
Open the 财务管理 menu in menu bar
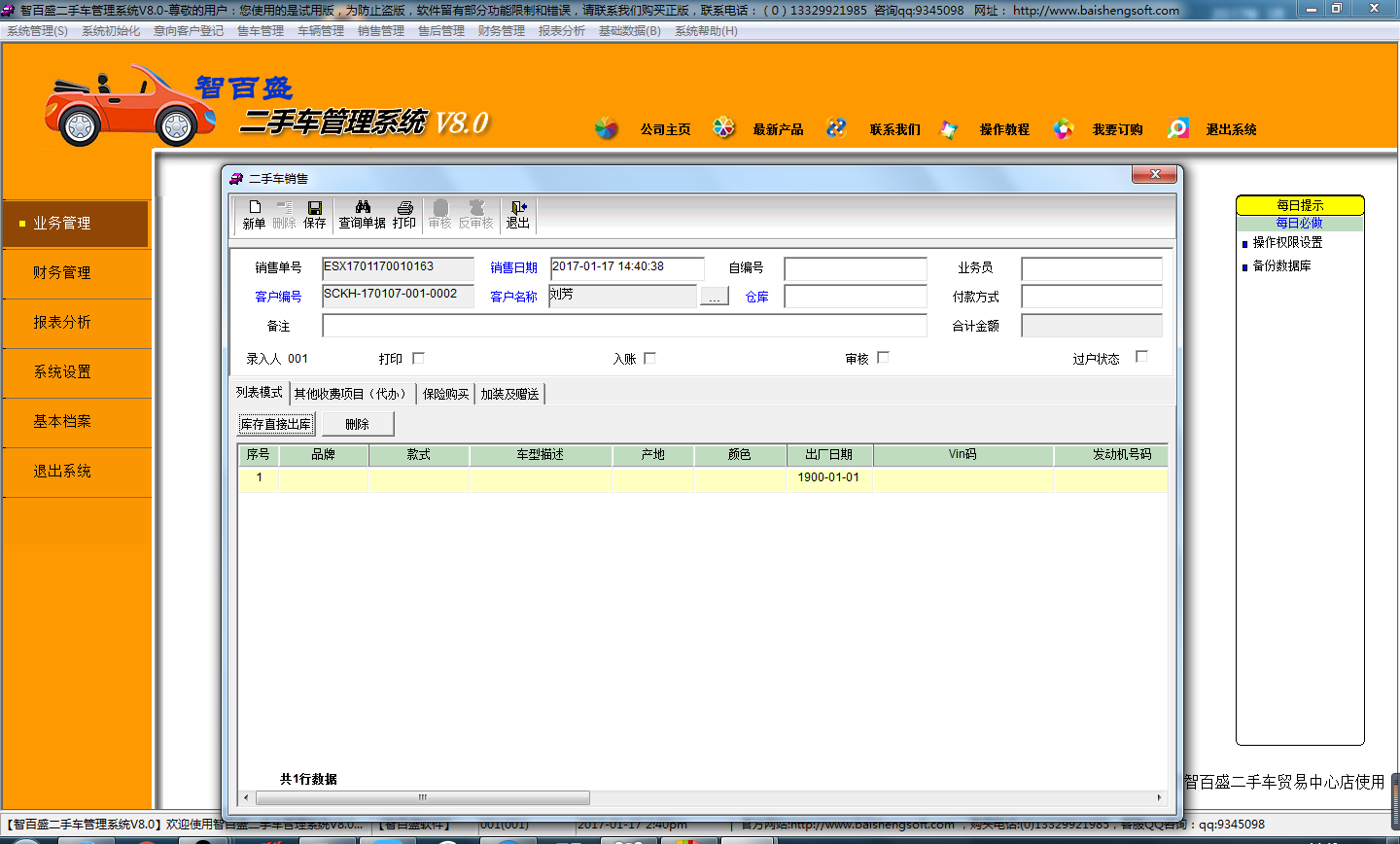click(x=502, y=31)
